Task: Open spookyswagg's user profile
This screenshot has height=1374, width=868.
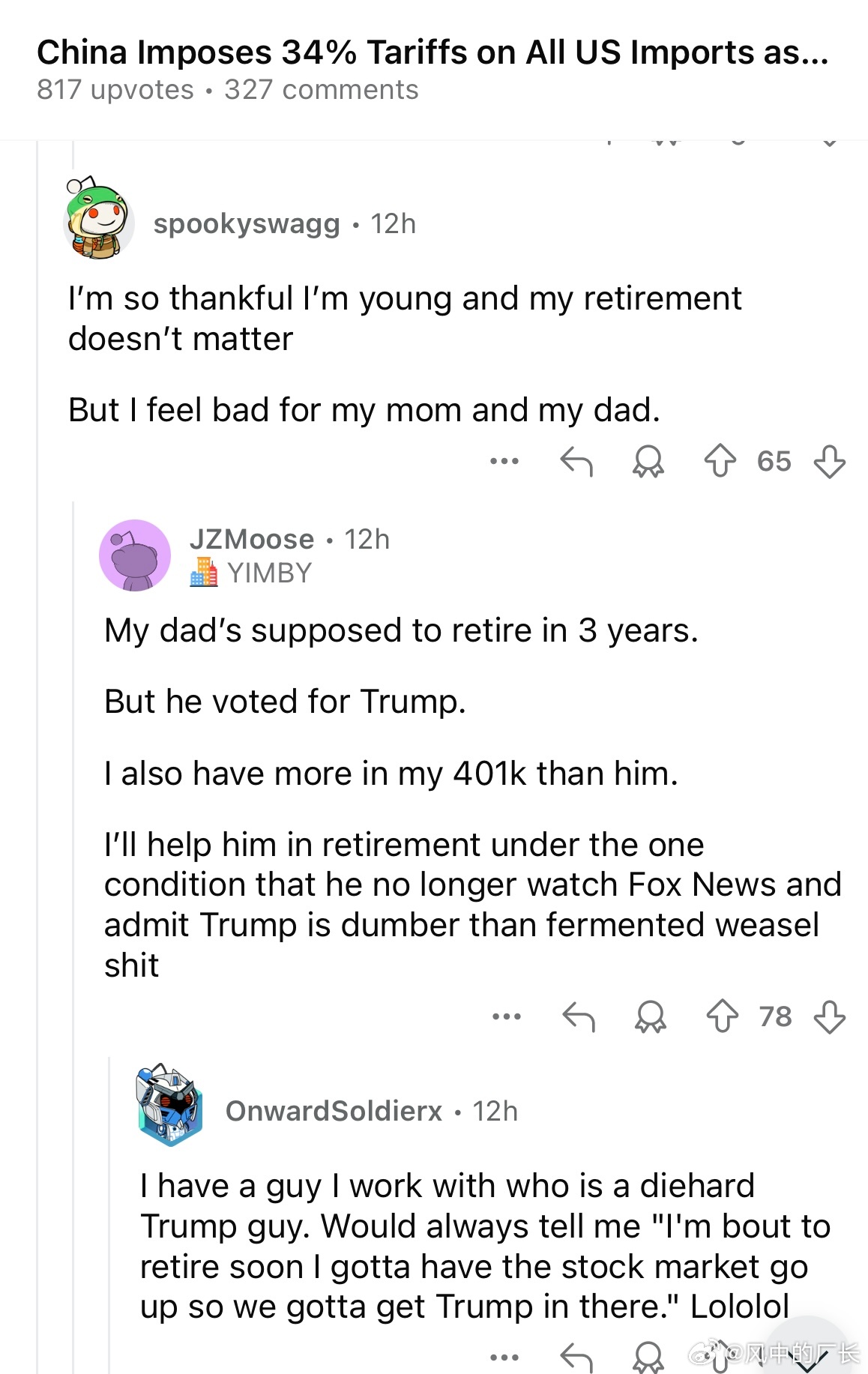Action: [x=247, y=223]
